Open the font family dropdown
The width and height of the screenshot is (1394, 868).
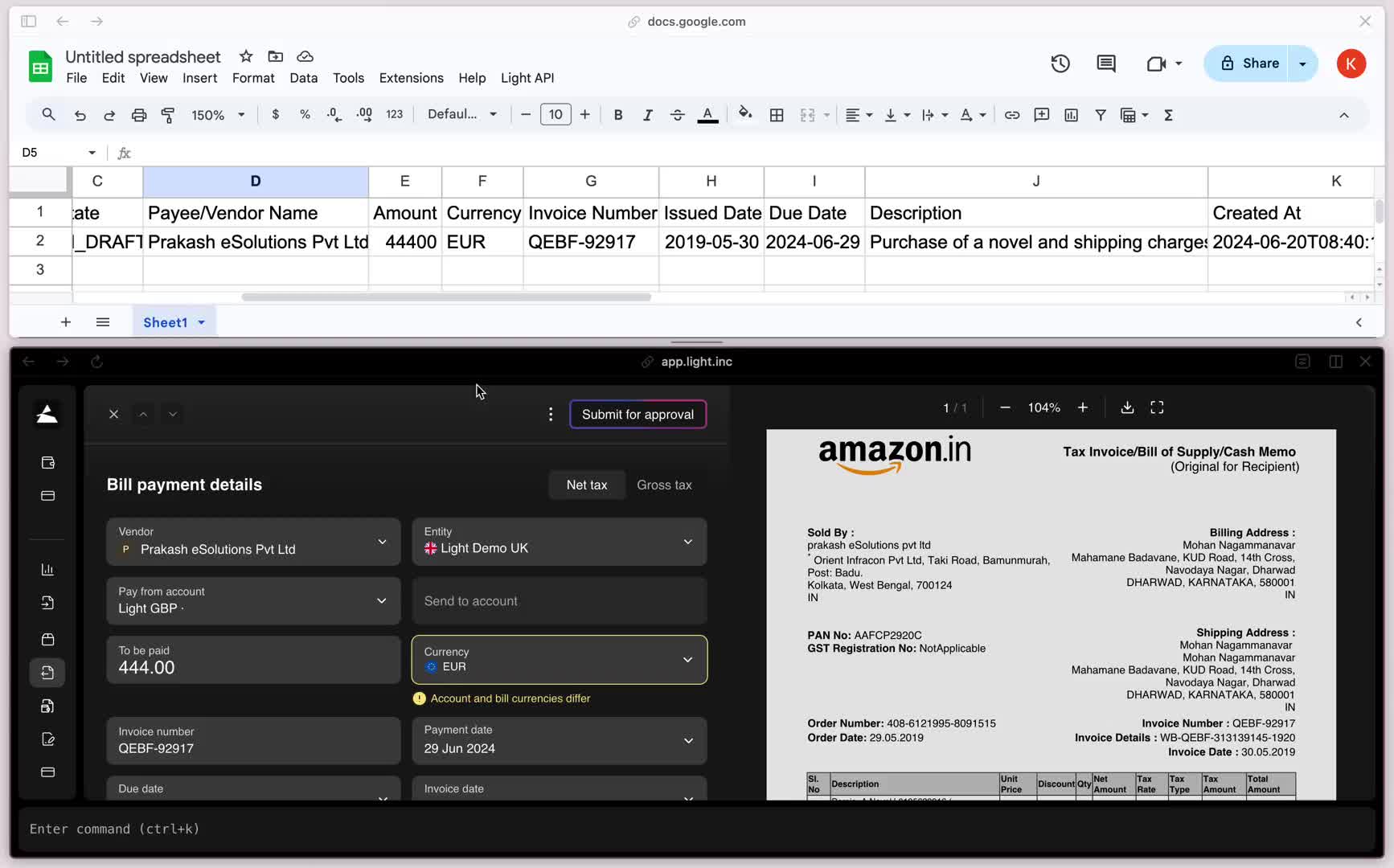[462, 115]
